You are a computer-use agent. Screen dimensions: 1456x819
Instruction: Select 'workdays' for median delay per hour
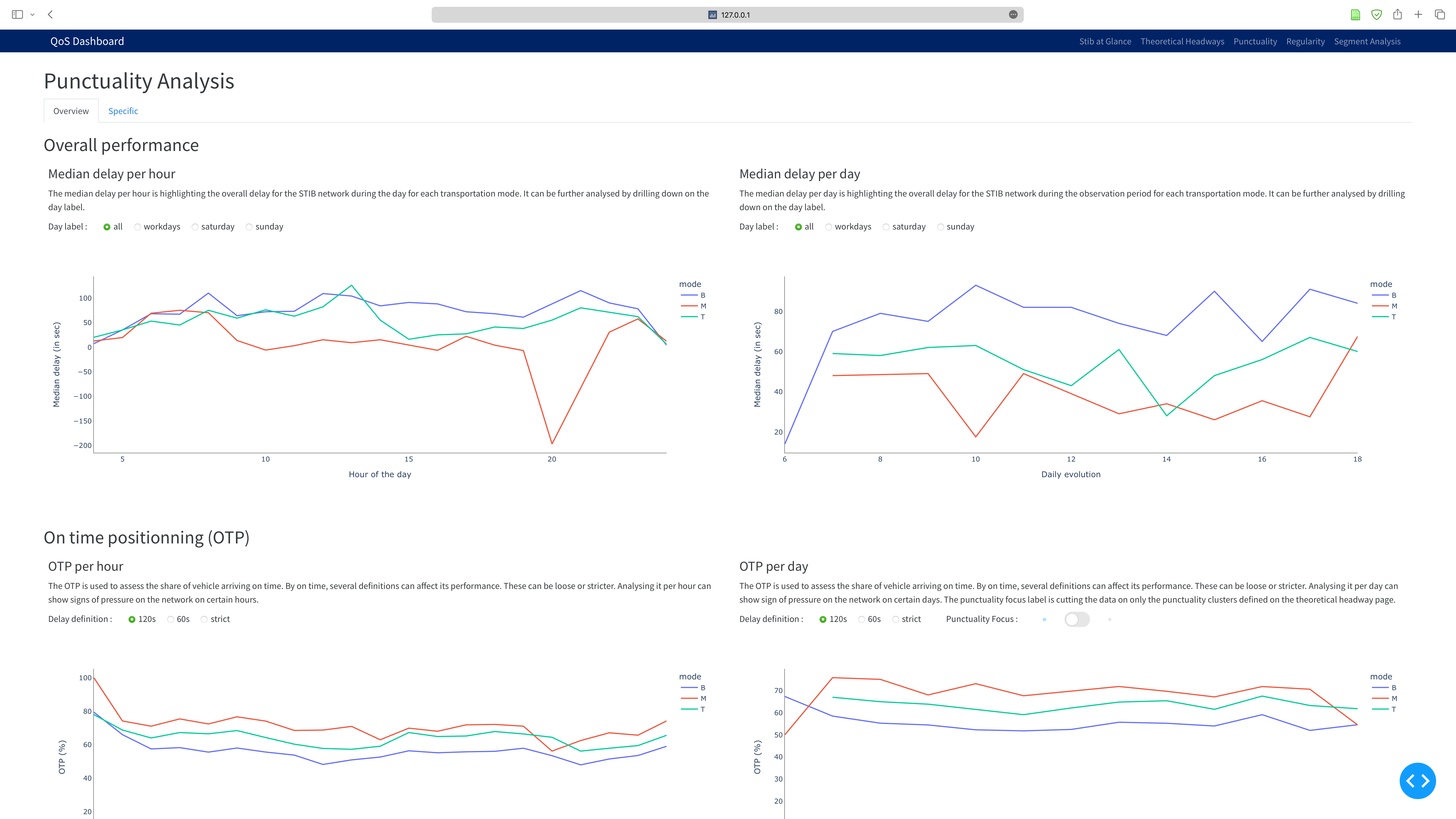point(137,227)
